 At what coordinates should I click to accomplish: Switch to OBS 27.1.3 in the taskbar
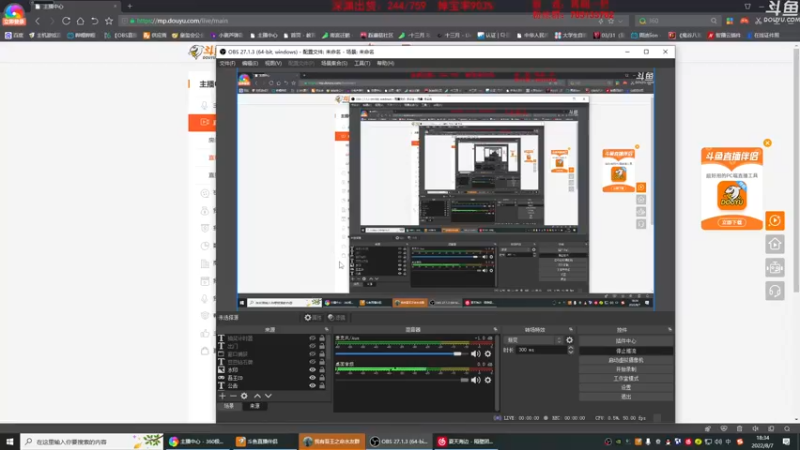[399, 442]
